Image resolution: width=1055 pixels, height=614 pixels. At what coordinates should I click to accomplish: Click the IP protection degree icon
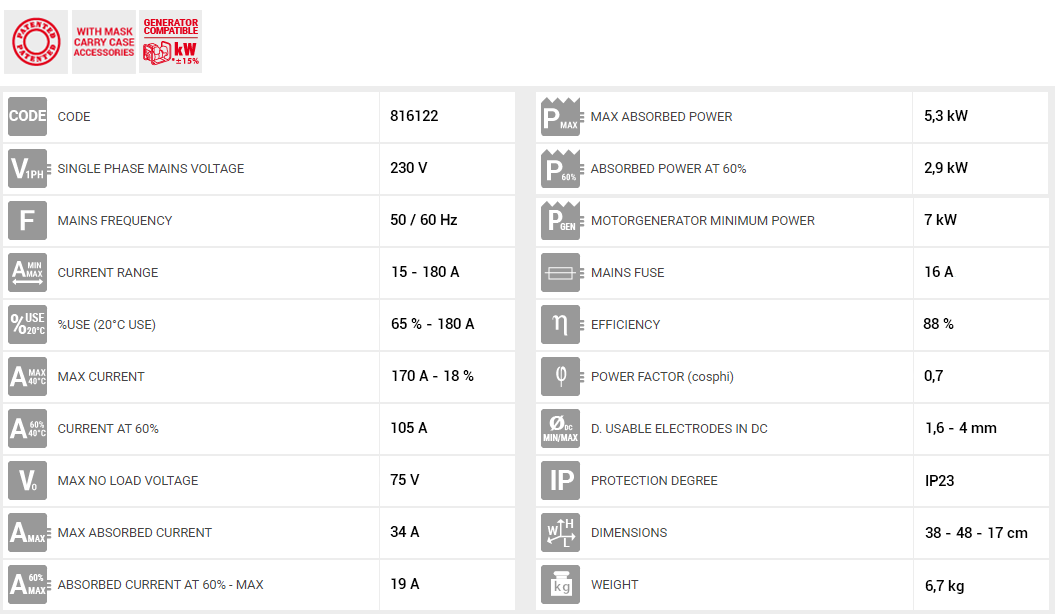click(560, 480)
